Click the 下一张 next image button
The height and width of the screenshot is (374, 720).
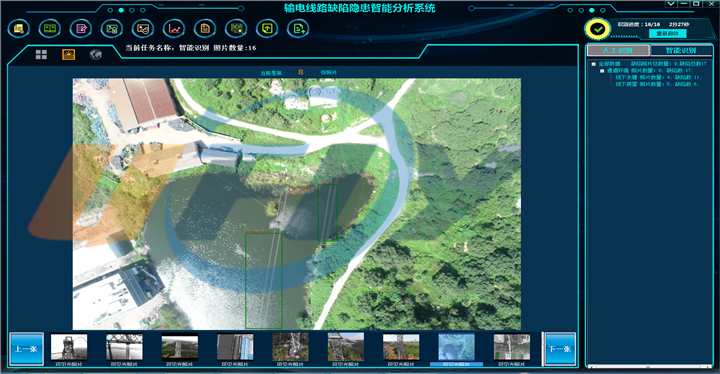(559, 349)
